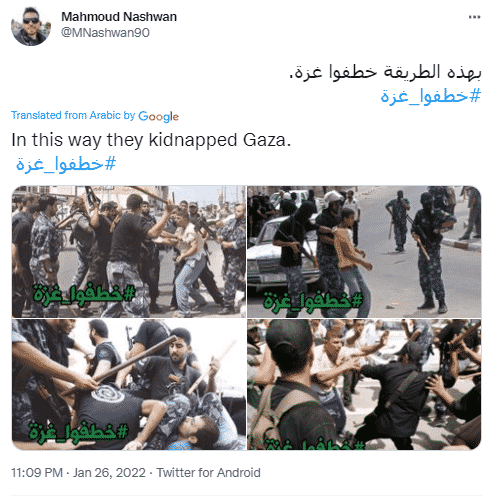491x497 pixels.
Task: Open bottom-right photo of crowd scuffle
Action: click(x=364, y=384)
